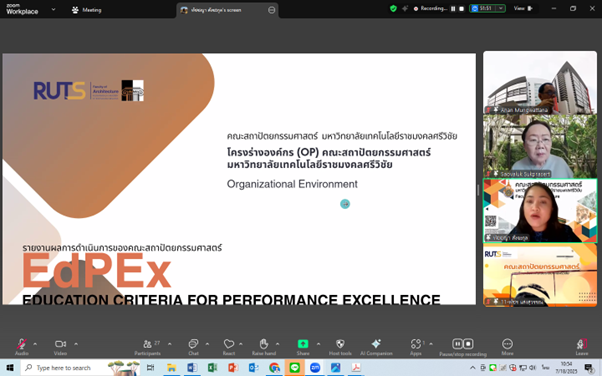Open Excel from the taskbar

213,368
